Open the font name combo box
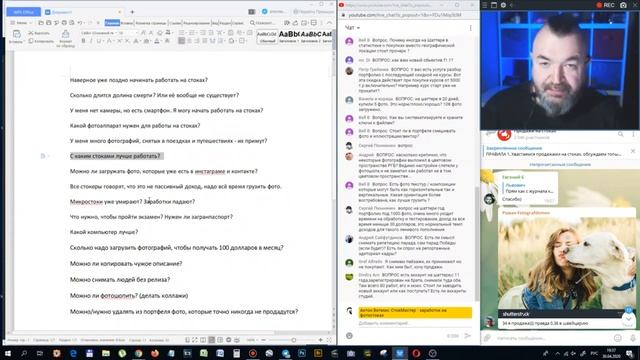The width and height of the screenshot is (640, 360). click(x=98, y=33)
